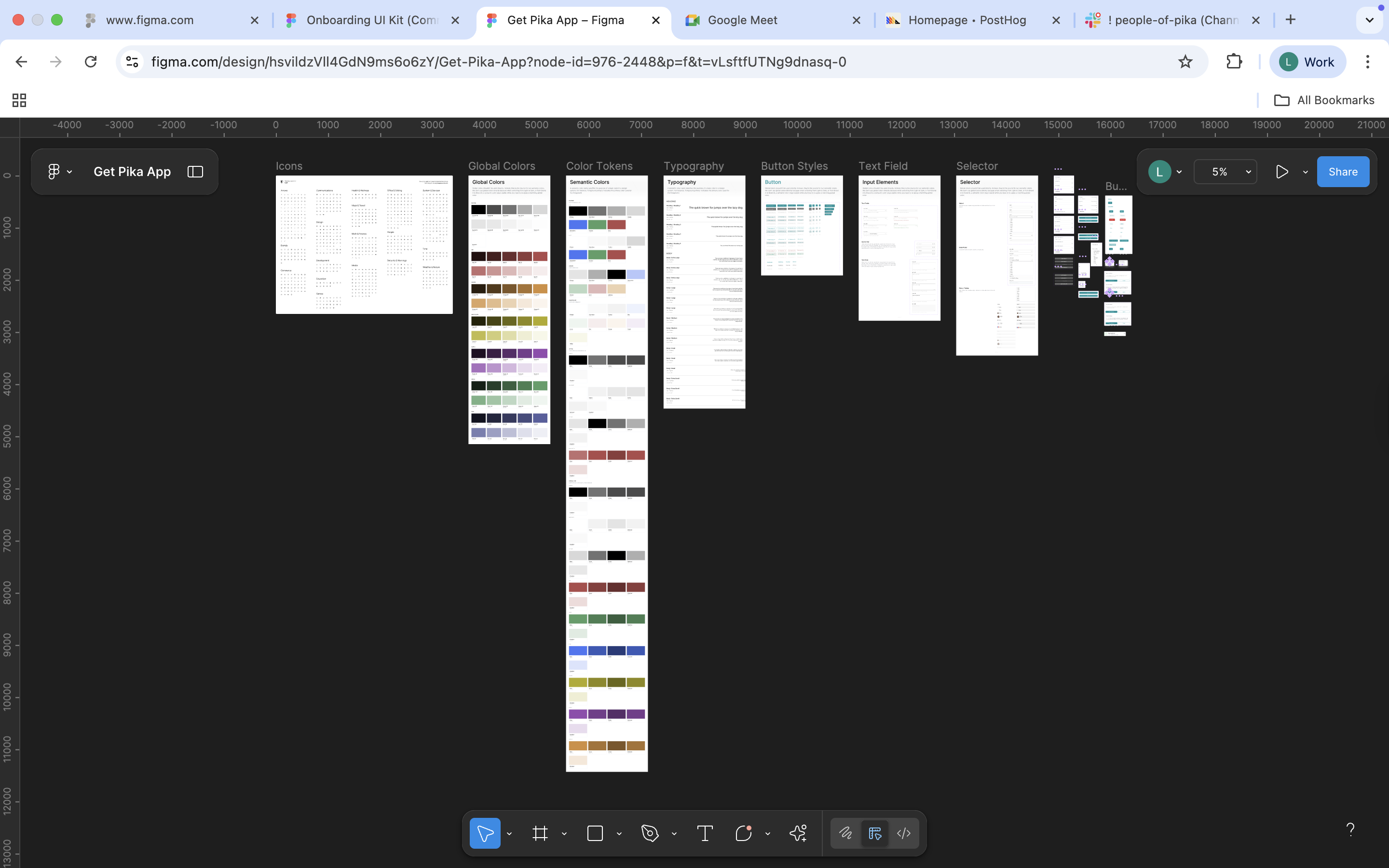Open the help question mark icon
The image size is (1389, 868).
click(1350, 829)
